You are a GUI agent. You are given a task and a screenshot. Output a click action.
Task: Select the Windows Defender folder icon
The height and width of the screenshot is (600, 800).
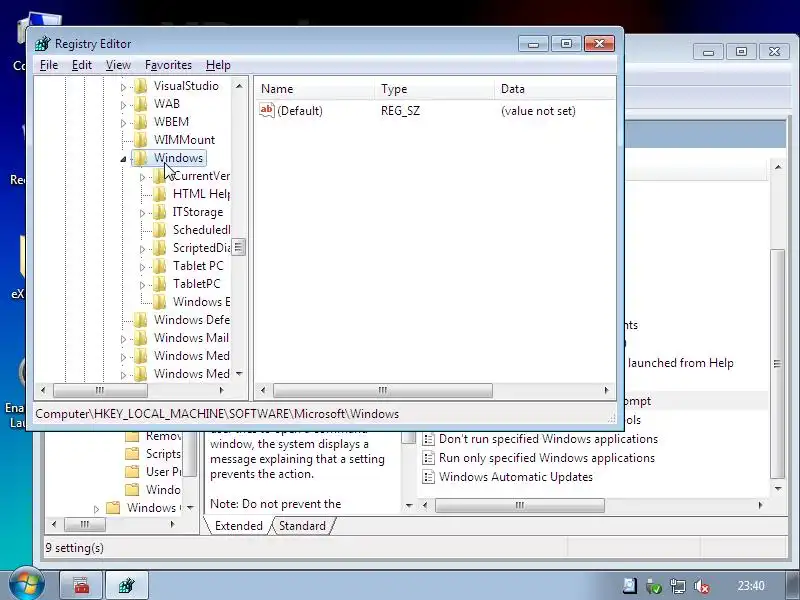point(141,320)
